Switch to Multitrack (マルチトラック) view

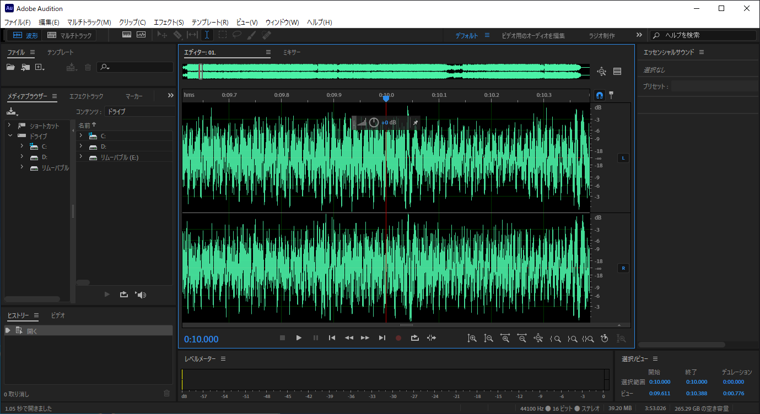pos(69,35)
